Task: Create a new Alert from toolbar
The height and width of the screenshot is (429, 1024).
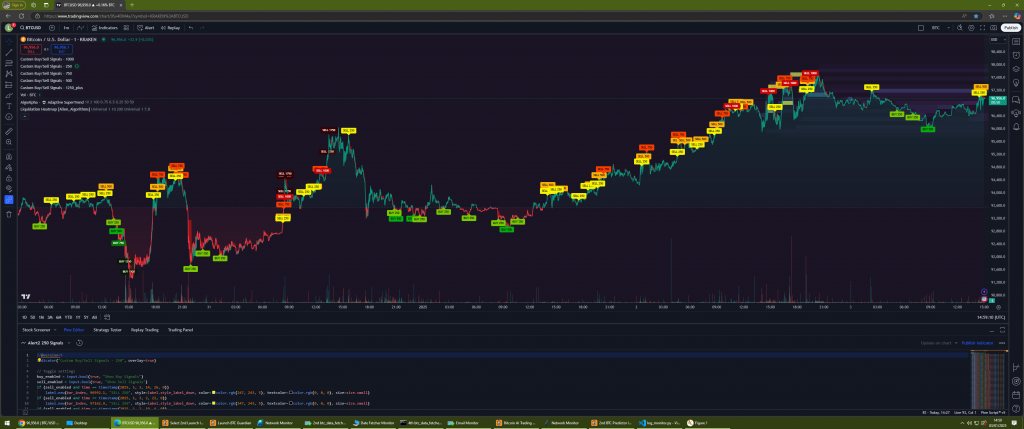Action: [146, 28]
